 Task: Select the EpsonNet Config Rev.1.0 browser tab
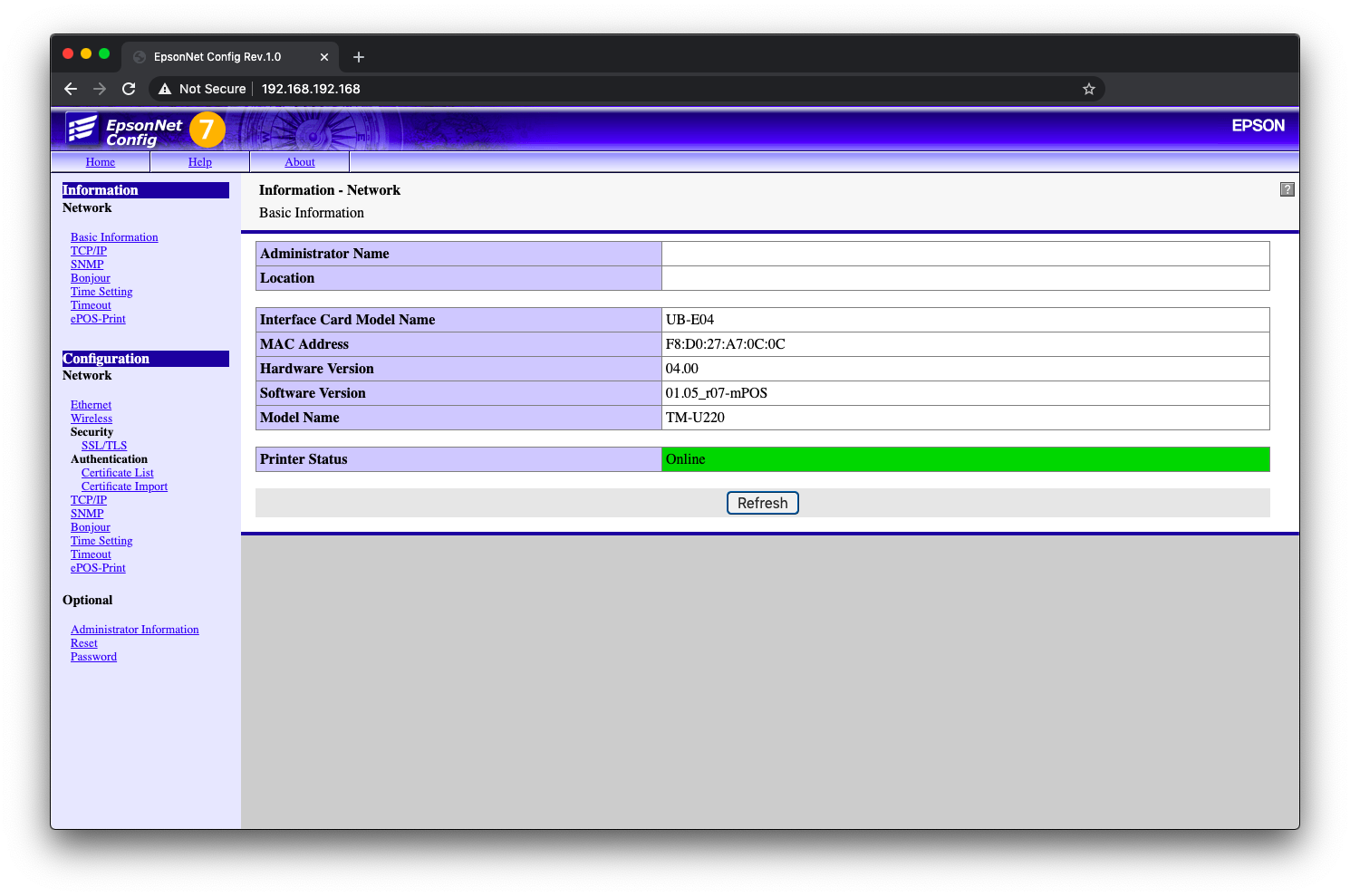230,57
